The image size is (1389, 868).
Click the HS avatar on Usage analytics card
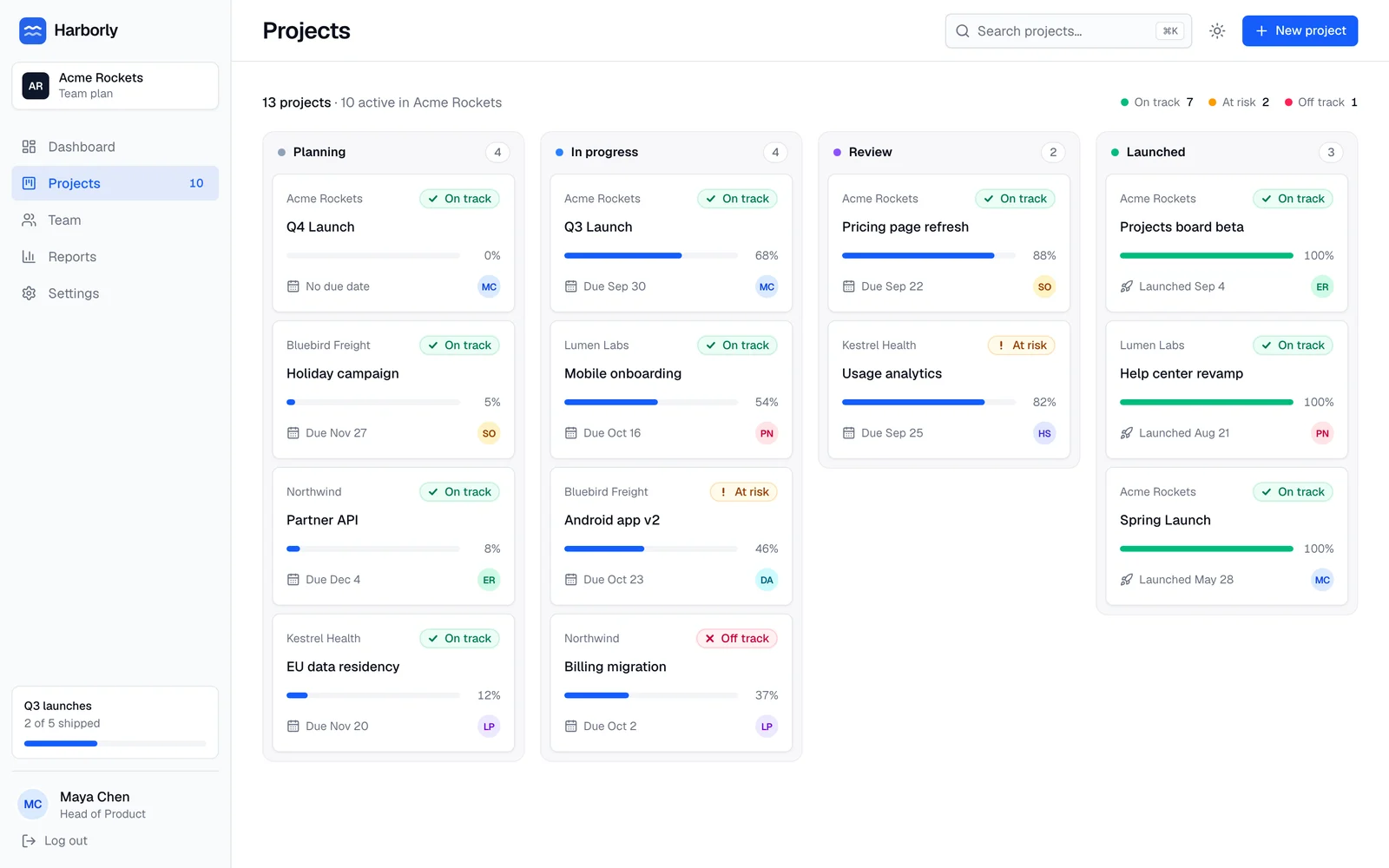coord(1045,434)
